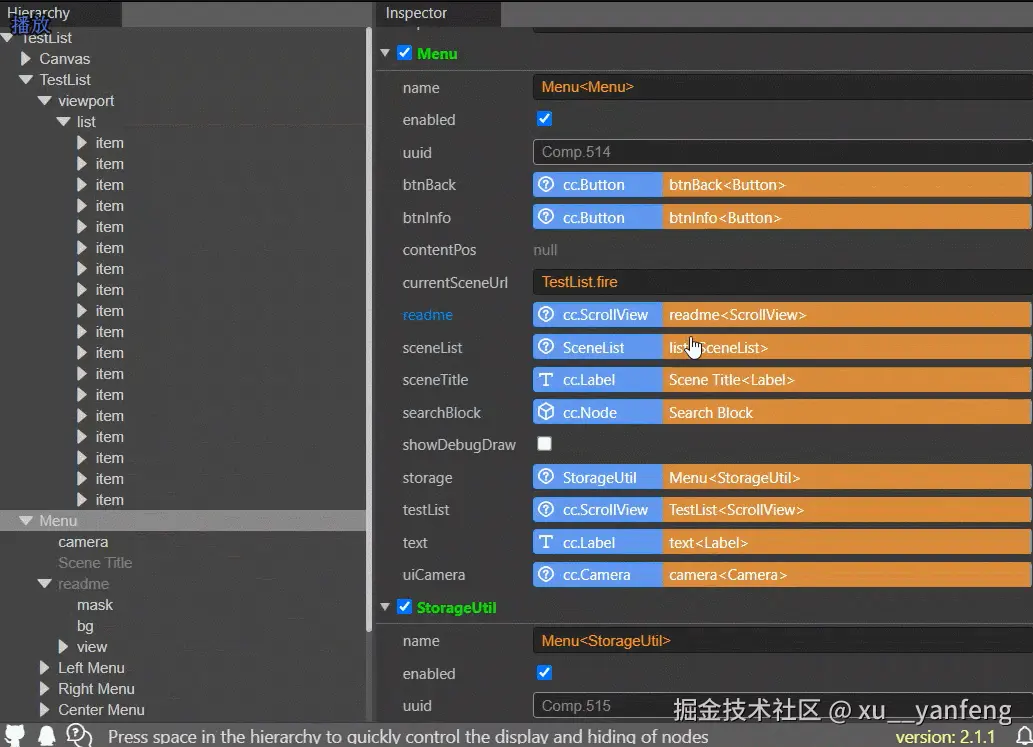
Task: Click the TestList<ScrollView> reference value
Action: 847,510
